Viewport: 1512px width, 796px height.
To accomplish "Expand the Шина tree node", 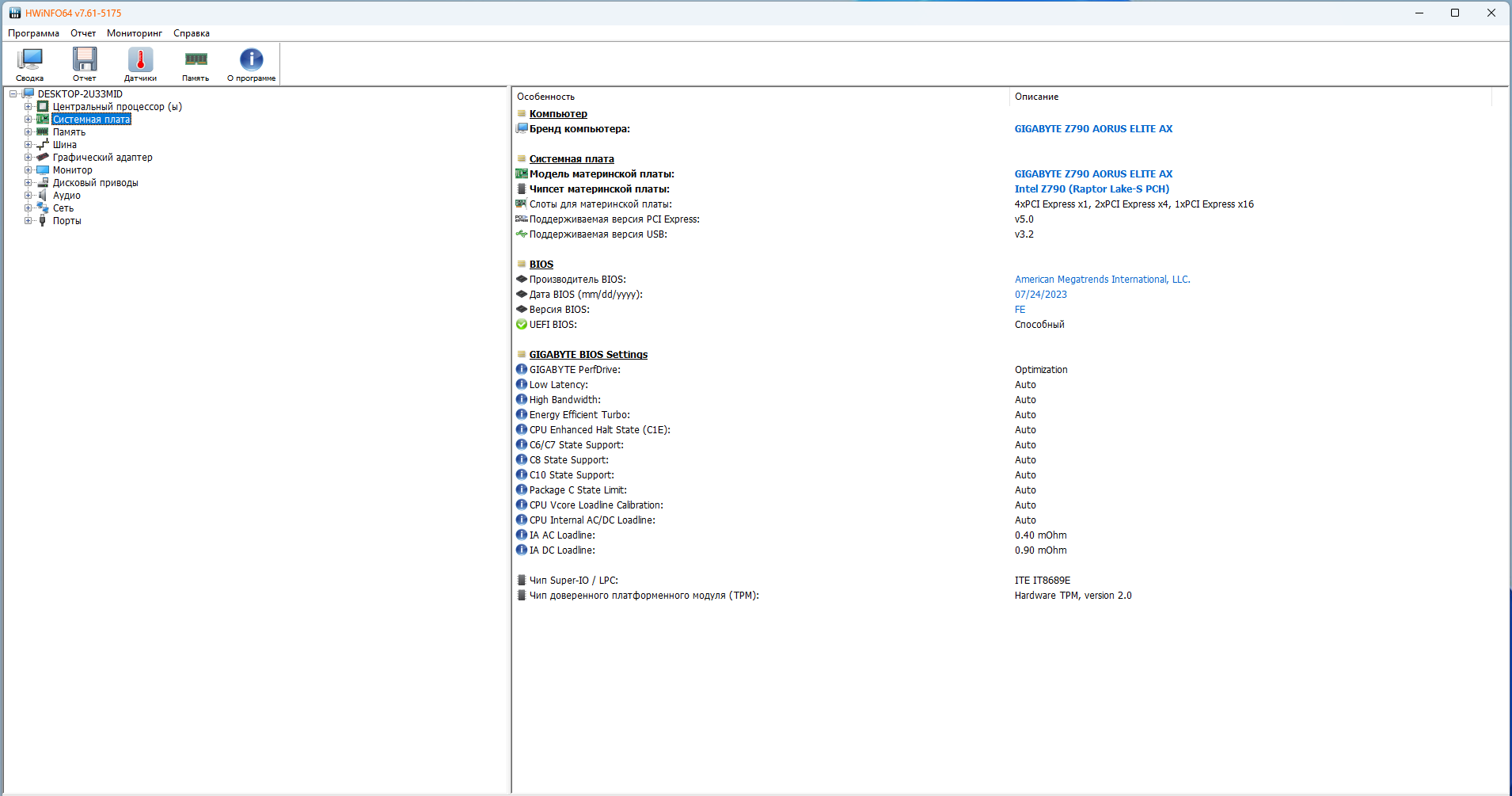I will click(x=28, y=144).
